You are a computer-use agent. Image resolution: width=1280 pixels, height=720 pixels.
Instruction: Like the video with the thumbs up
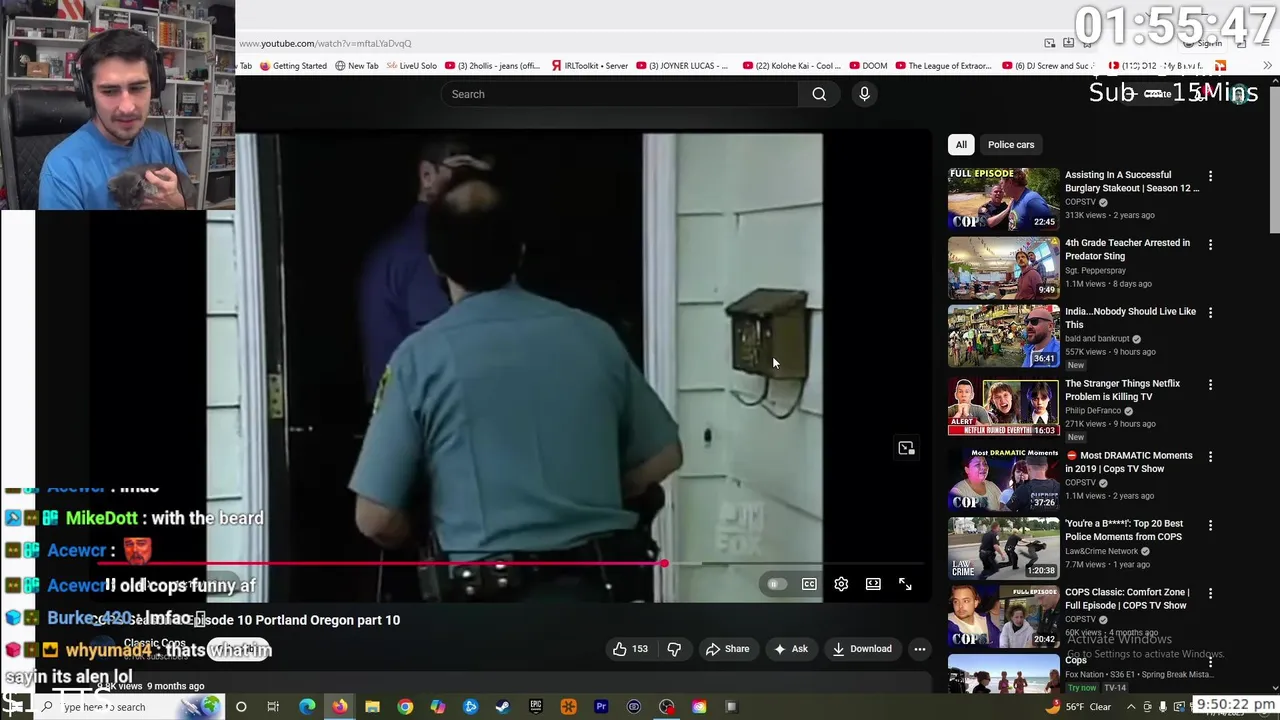(630, 649)
